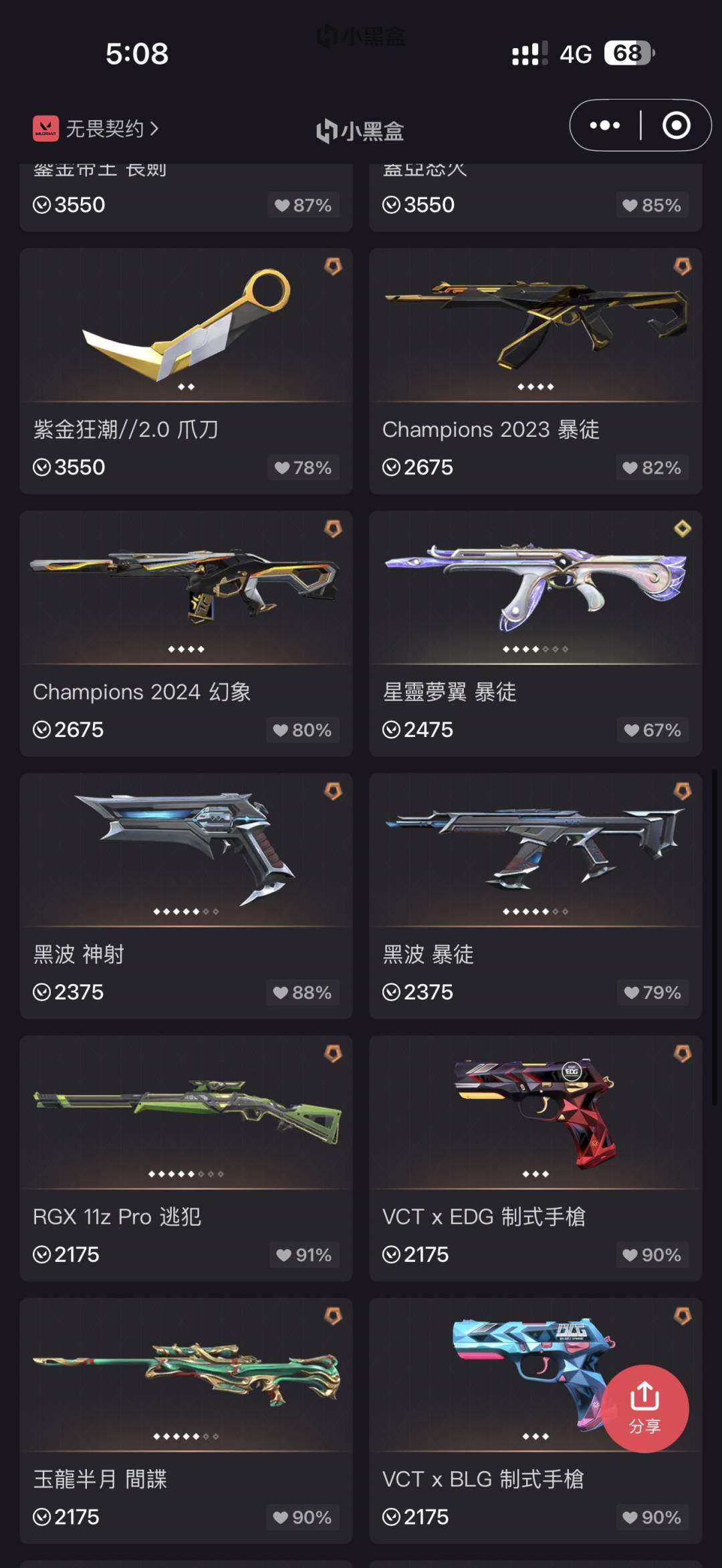
Task: Expand the 无畏契约 game selector chevron
Action: (x=154, y=128)
